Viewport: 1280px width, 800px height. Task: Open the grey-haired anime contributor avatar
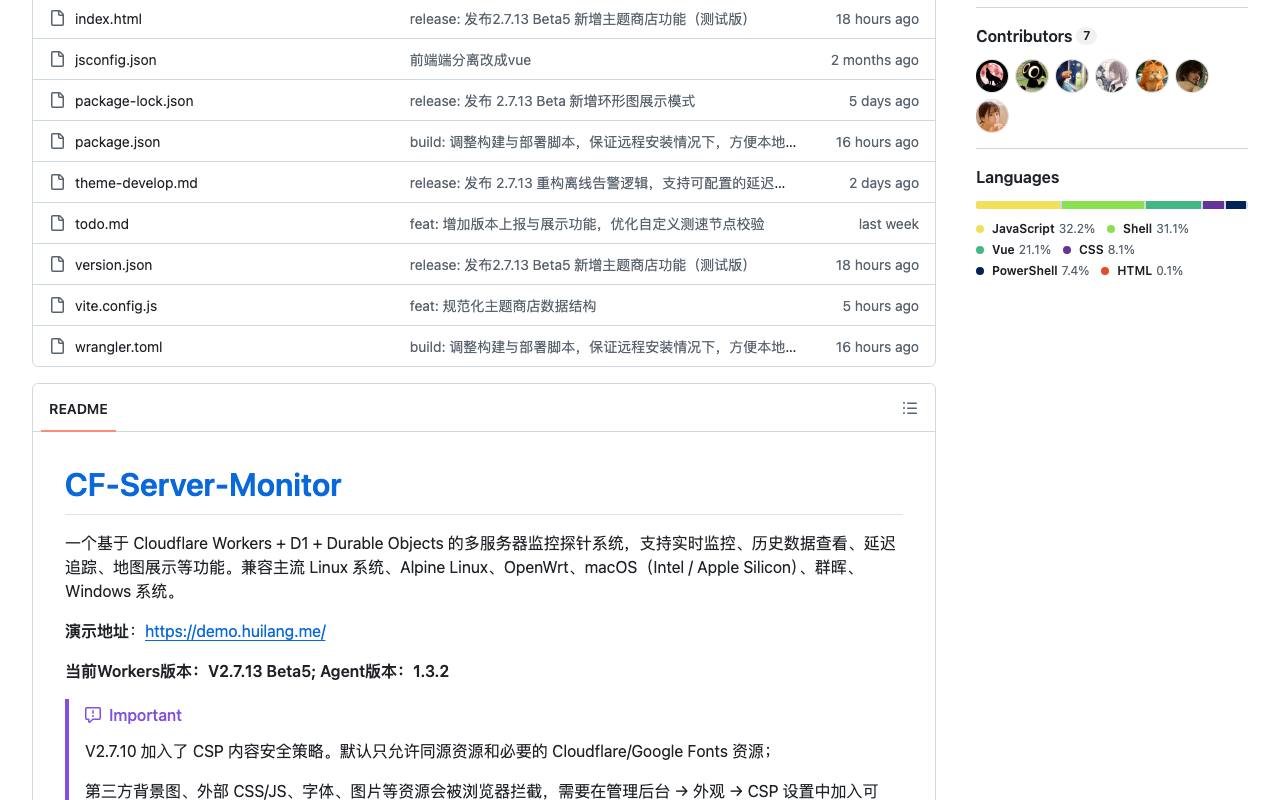point(1112,76)
